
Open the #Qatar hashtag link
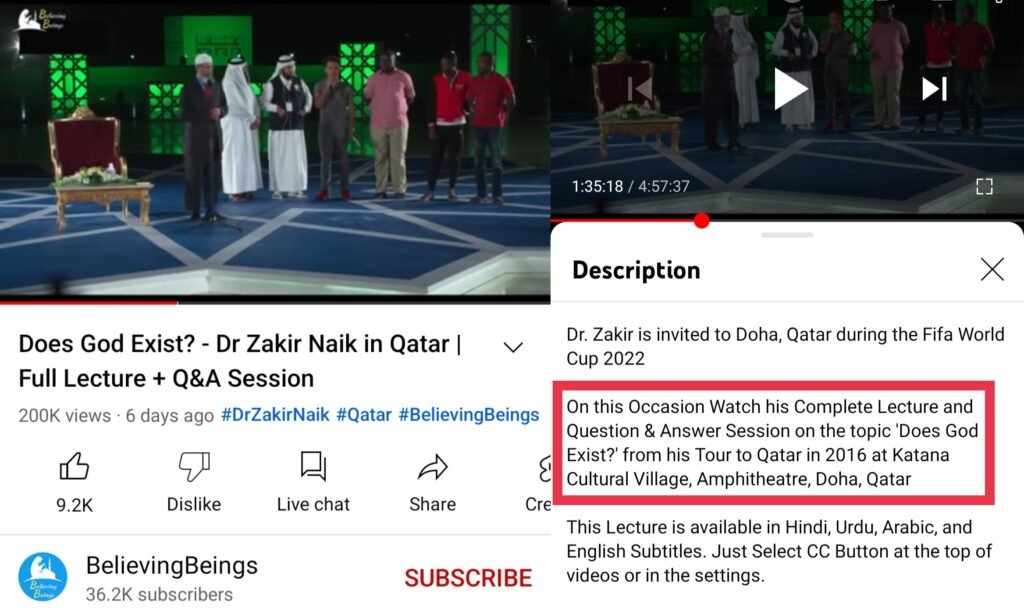pyautogui.click(x=364, y=415)
